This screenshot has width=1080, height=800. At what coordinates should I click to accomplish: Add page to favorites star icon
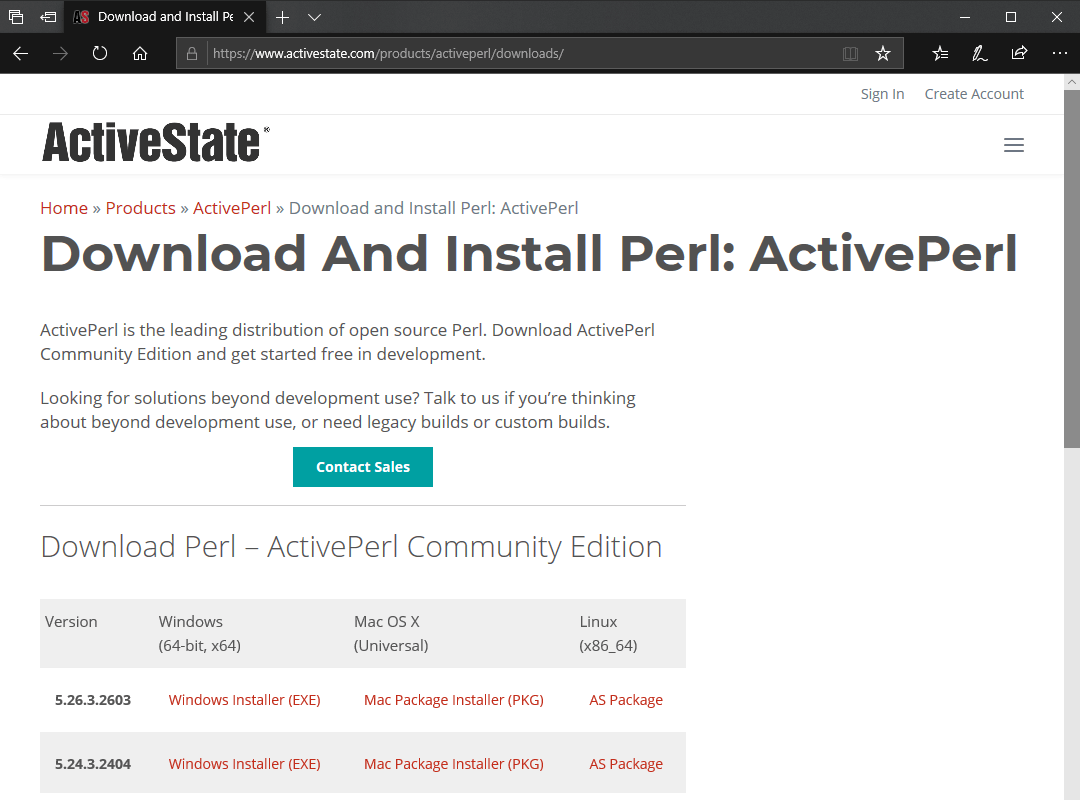click(x=883, y=54)
